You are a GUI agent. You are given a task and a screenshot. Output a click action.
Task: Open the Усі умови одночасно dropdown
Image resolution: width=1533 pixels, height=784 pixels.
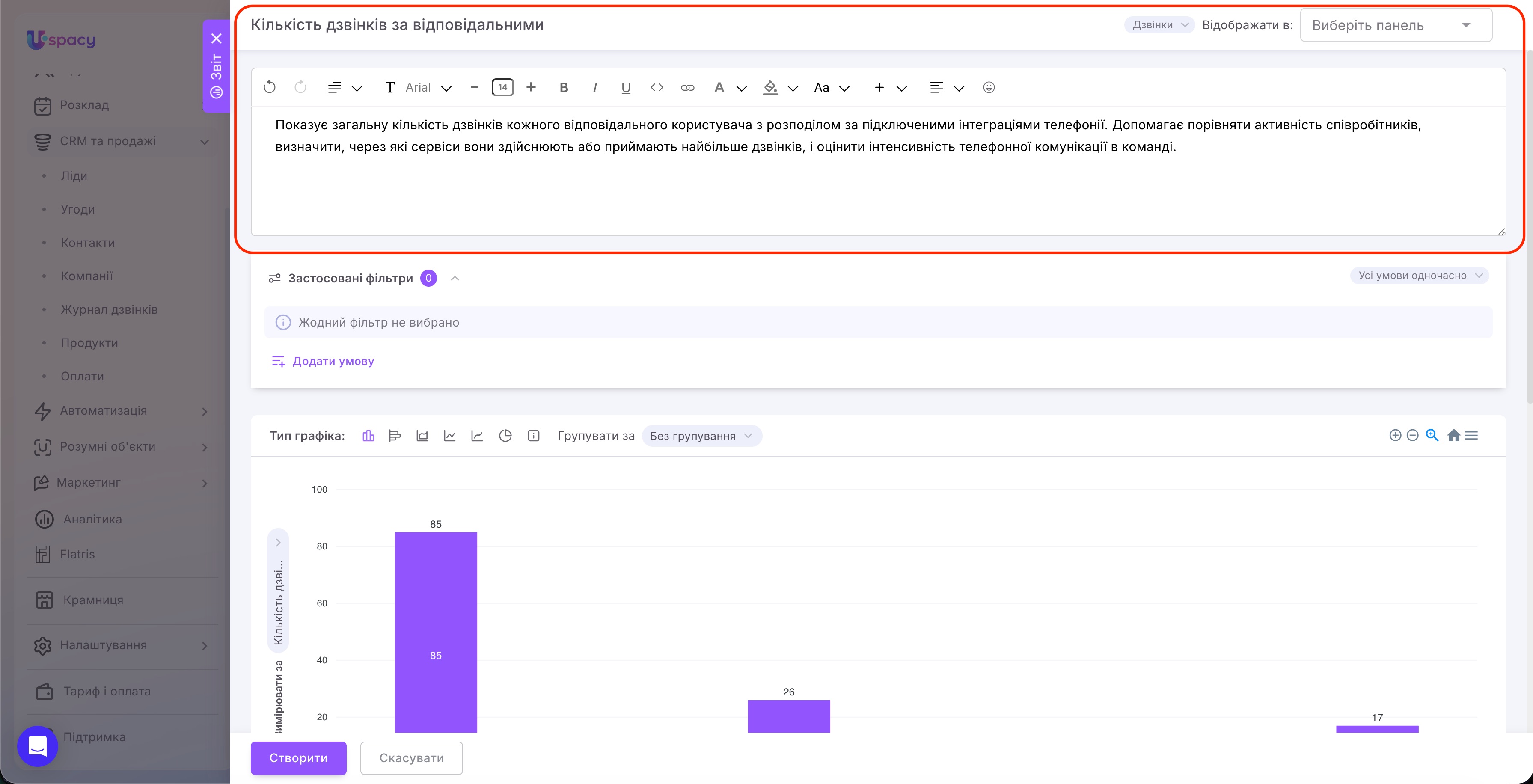(x=1419, y=276)
